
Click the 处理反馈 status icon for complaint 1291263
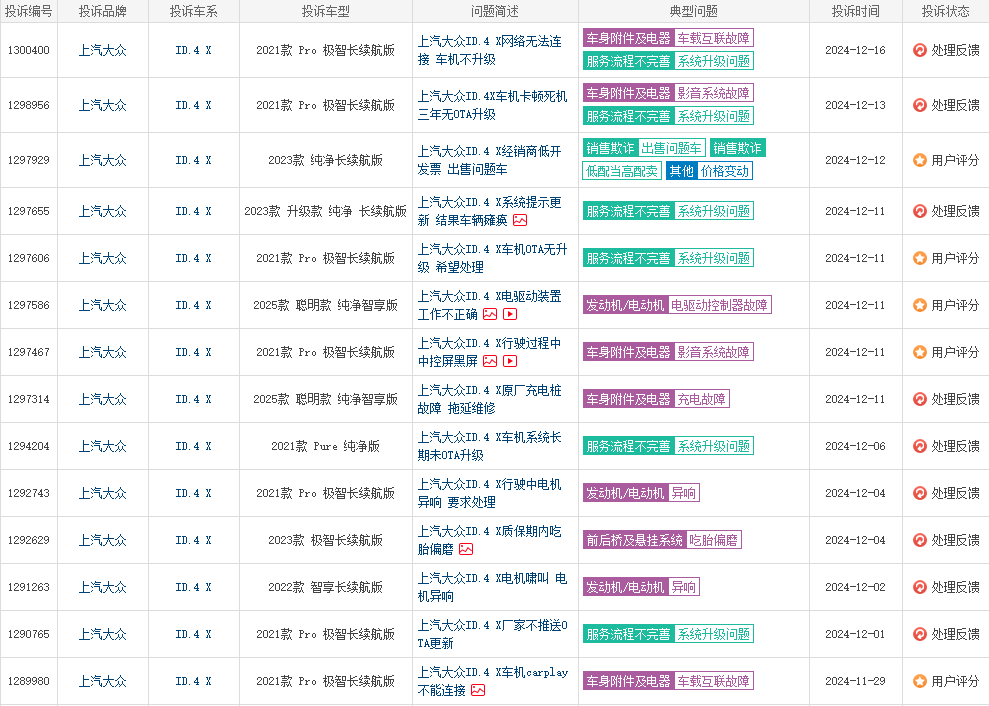point(920,587)
